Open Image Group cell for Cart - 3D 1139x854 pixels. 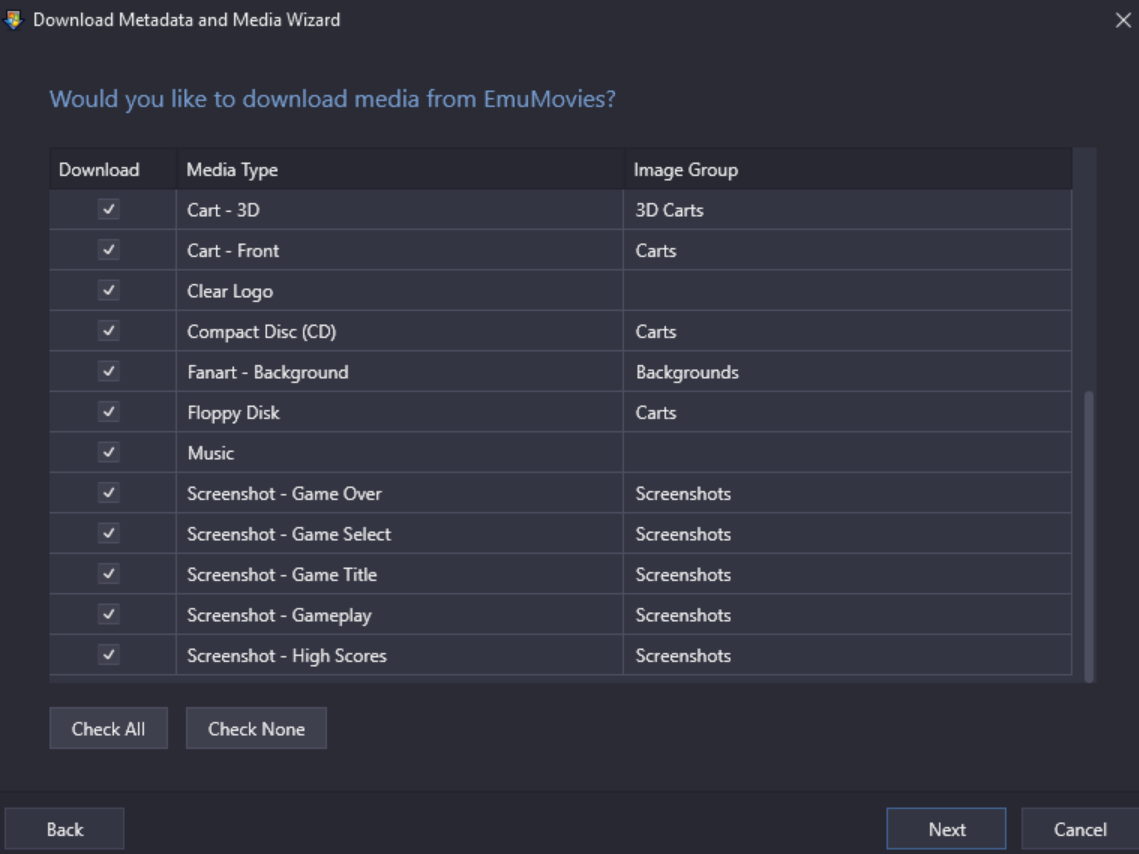click(x=847, y=210)
